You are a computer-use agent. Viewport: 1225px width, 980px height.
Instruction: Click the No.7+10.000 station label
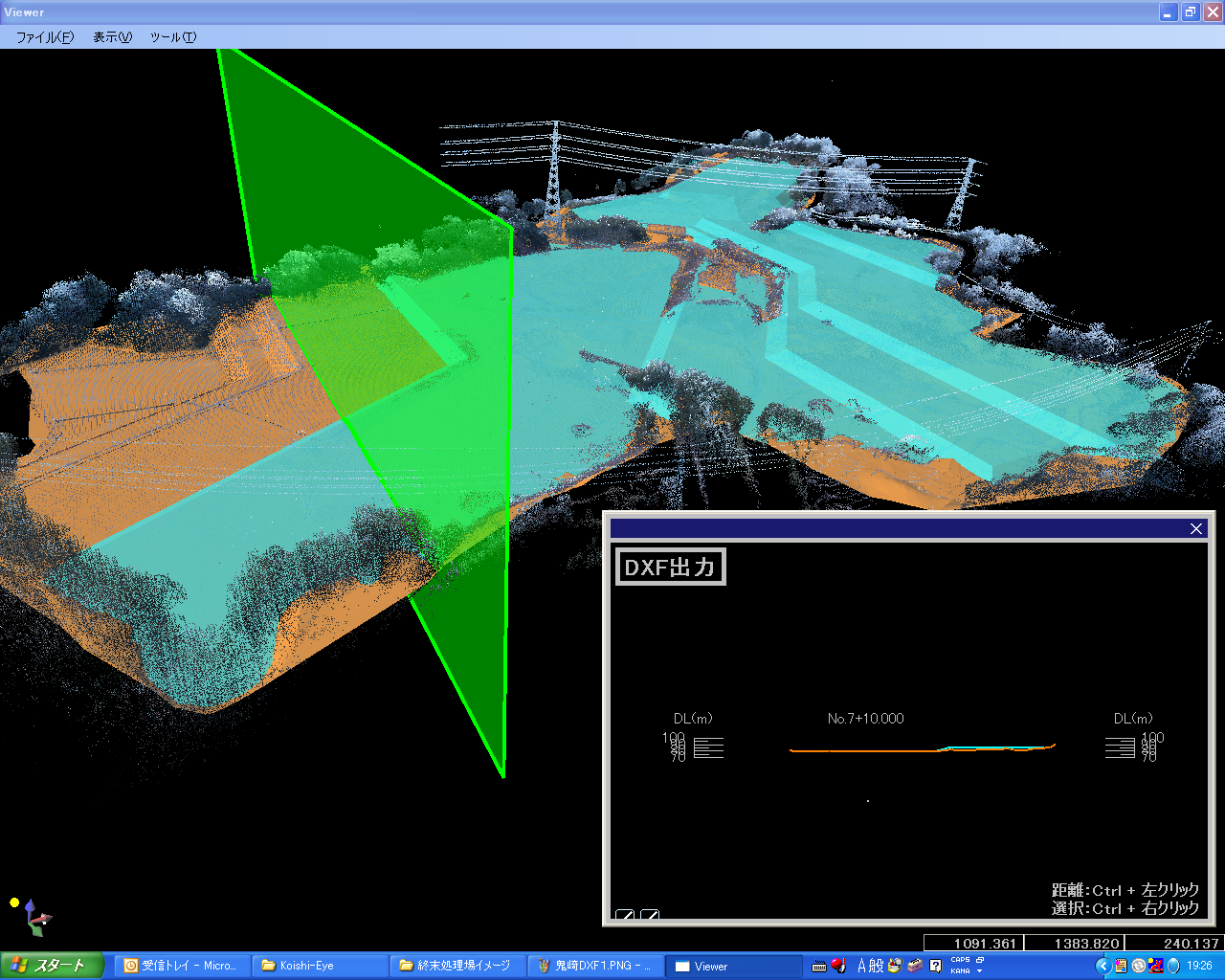(865, 719)
